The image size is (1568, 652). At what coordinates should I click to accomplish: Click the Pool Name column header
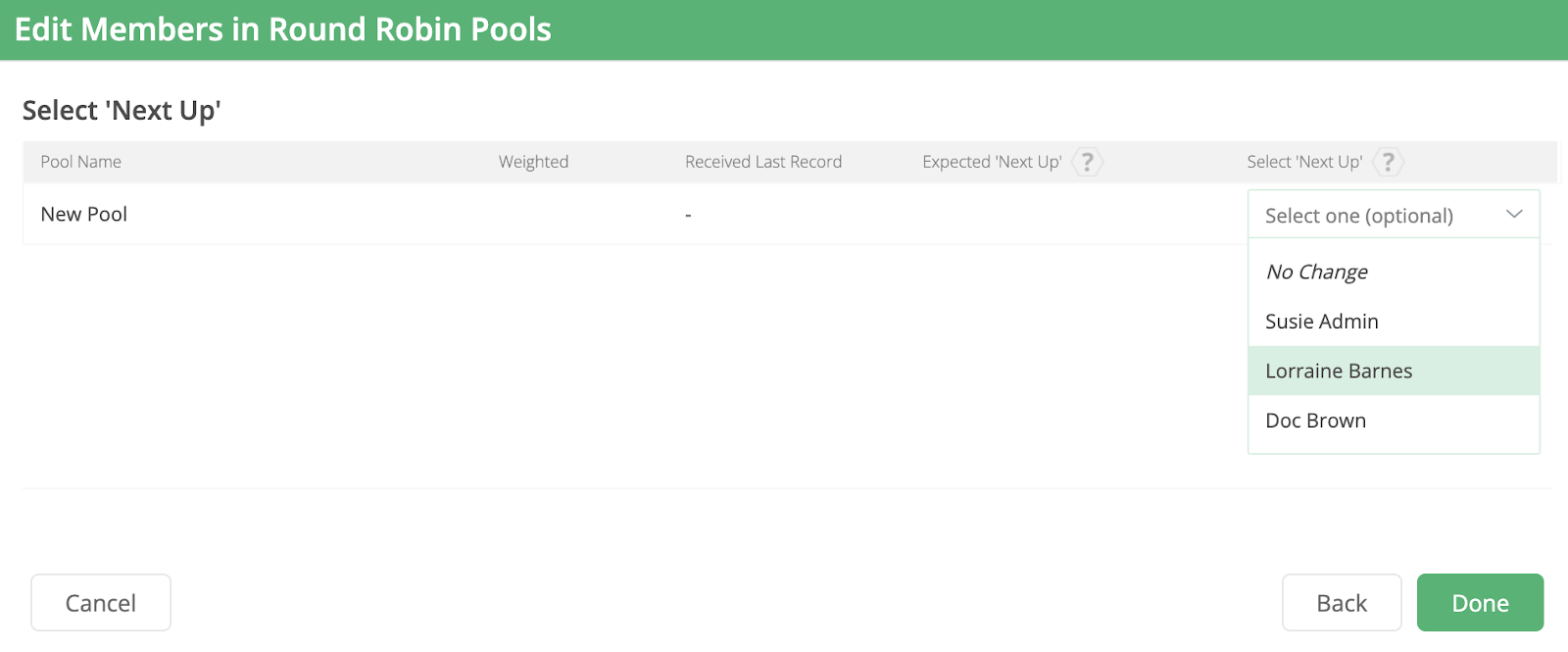[x=80, y=162]
